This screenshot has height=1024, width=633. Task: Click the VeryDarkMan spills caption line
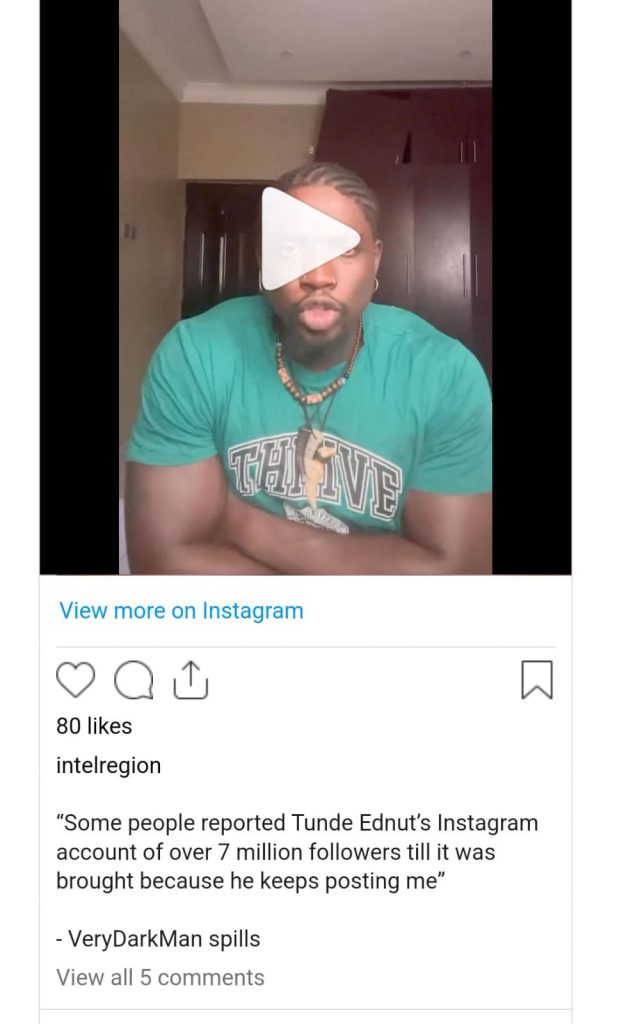[158, 939]
